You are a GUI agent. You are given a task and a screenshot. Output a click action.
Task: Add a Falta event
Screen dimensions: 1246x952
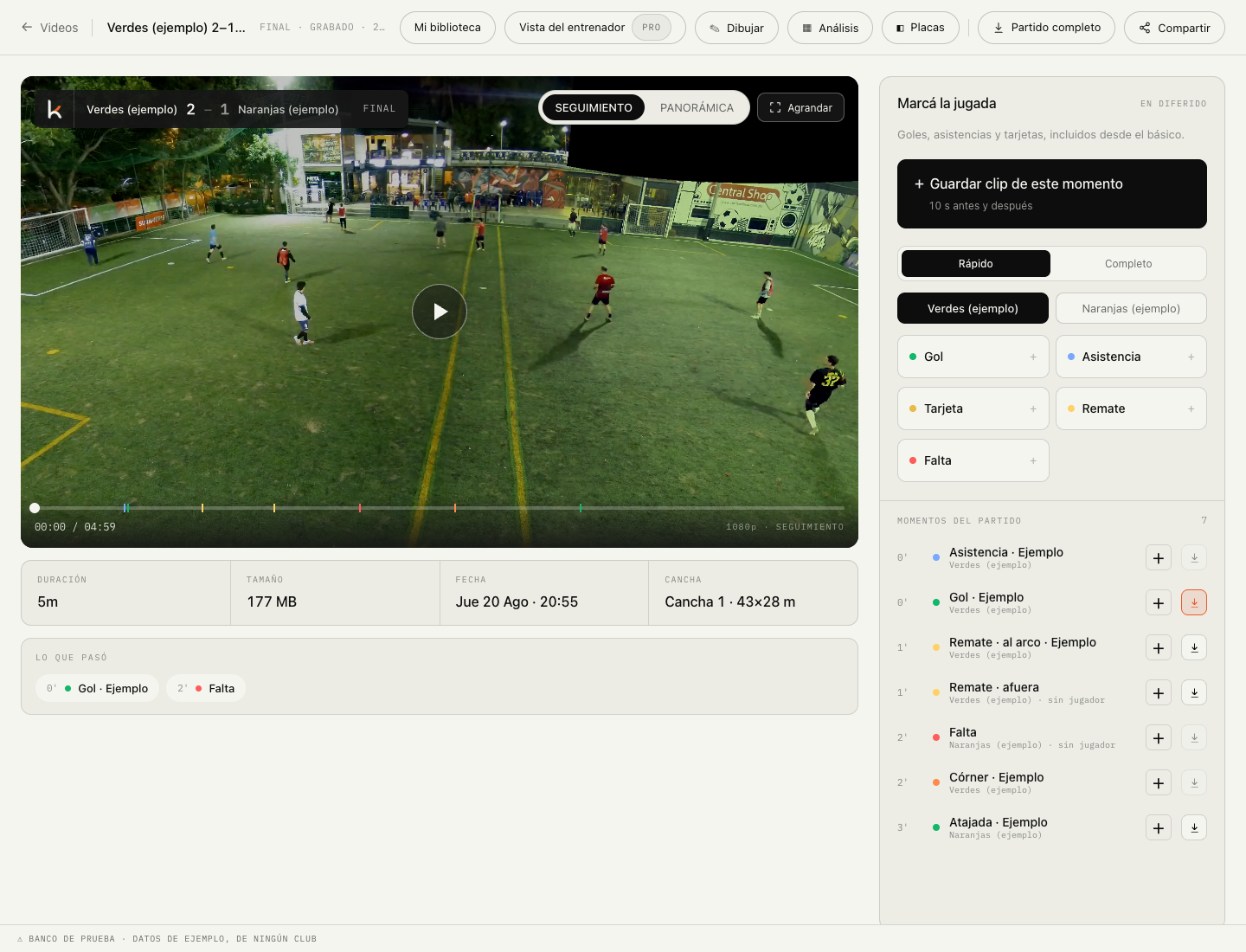(x=973, y=460)
